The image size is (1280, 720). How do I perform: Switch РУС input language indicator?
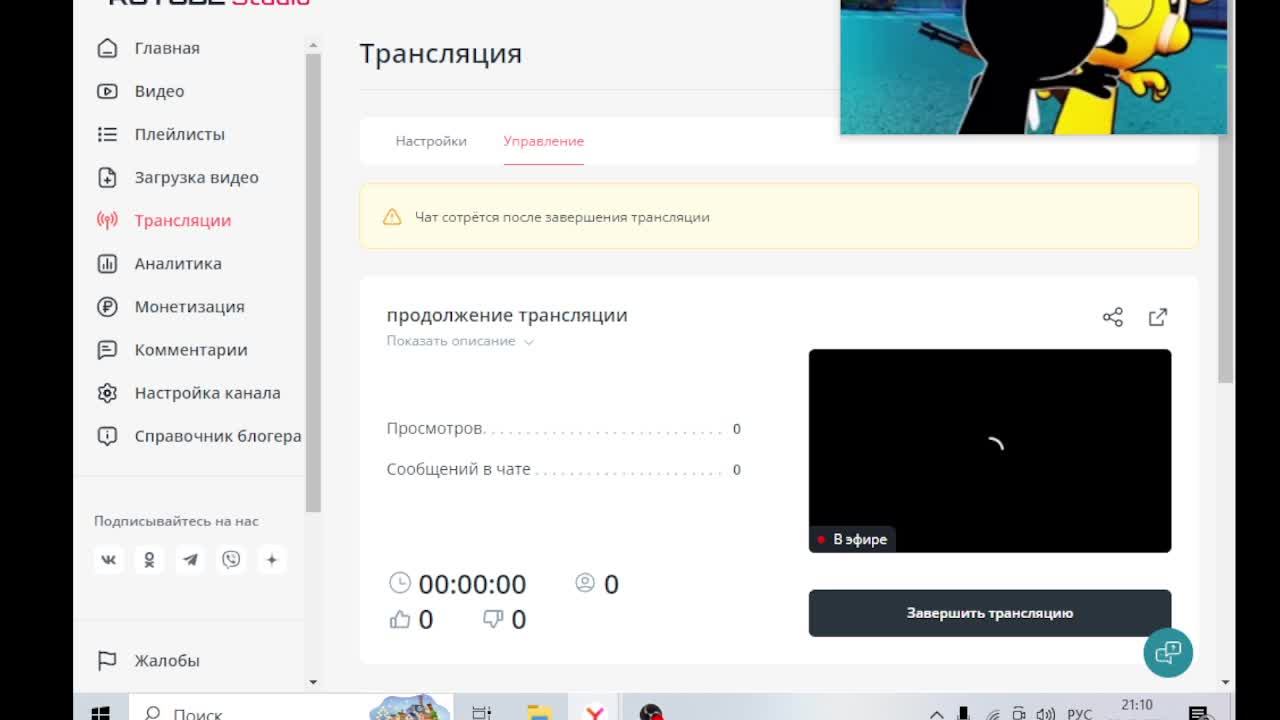(x=1080, y=714)
